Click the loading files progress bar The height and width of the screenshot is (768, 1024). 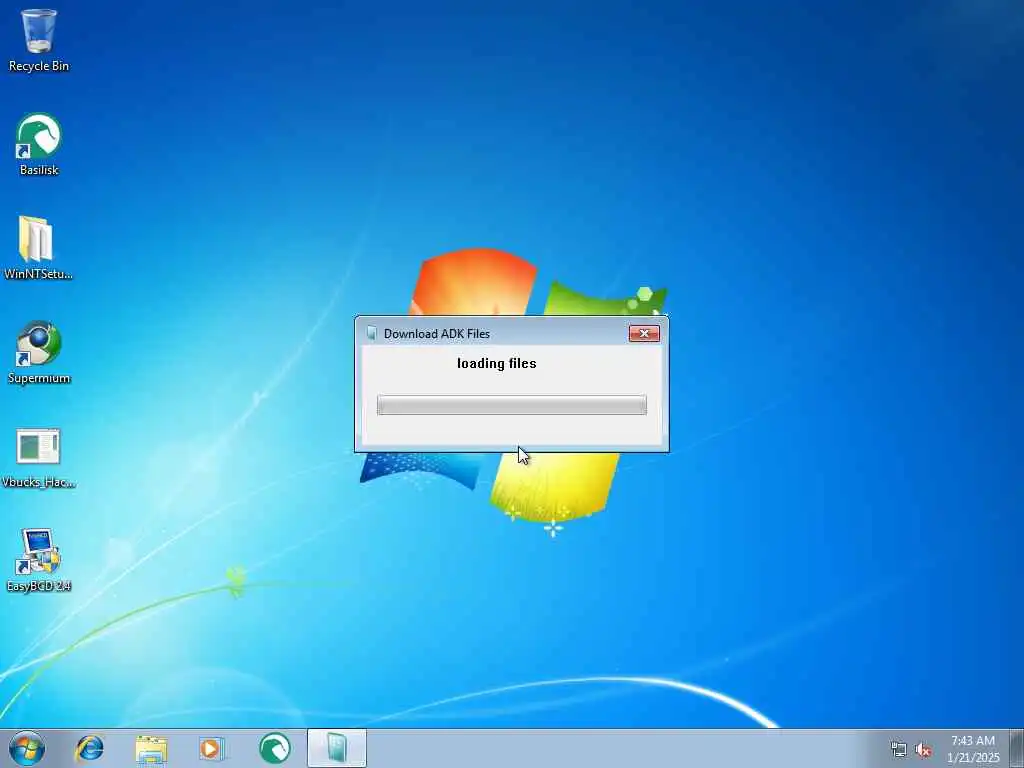[511, 405]
